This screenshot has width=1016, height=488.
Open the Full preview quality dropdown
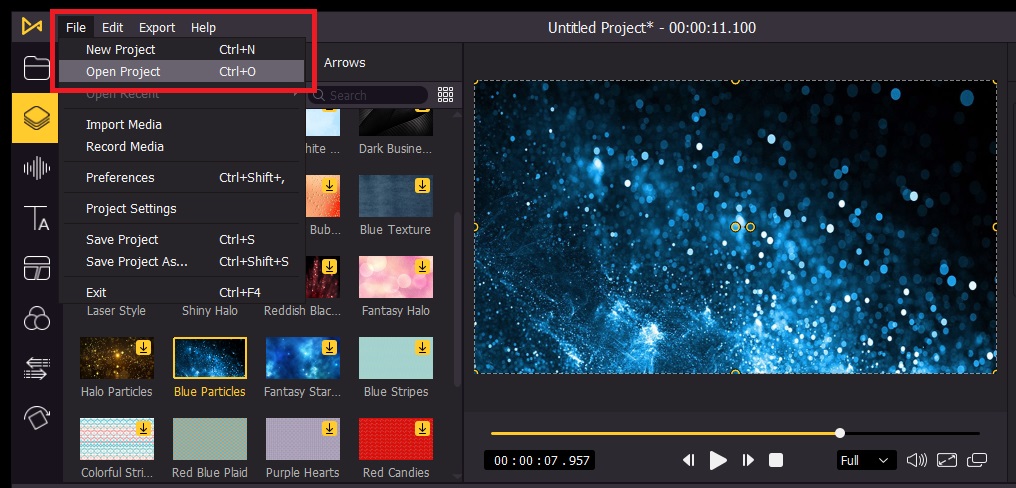click(866, 460)
